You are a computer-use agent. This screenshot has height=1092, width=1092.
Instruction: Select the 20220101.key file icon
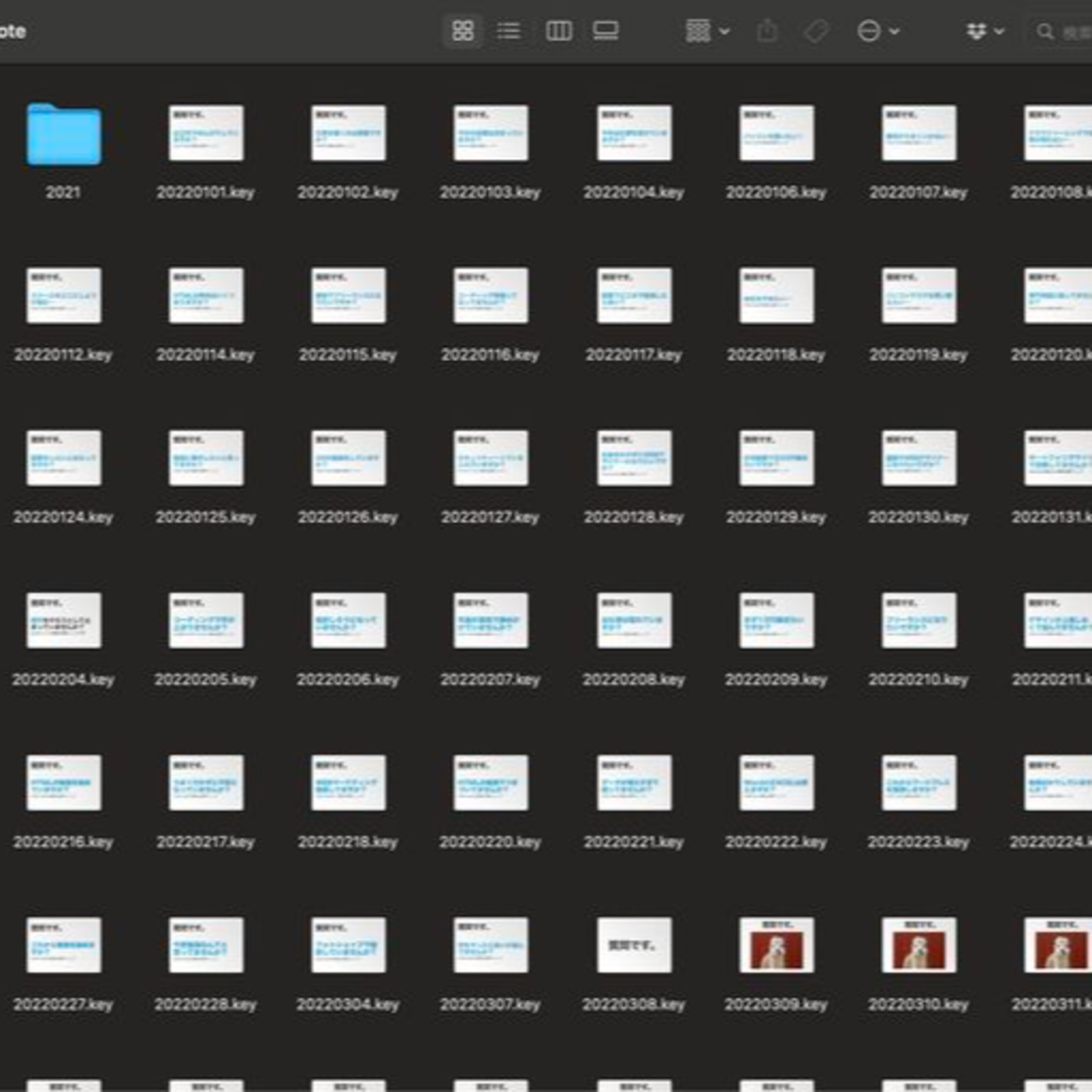206,133
